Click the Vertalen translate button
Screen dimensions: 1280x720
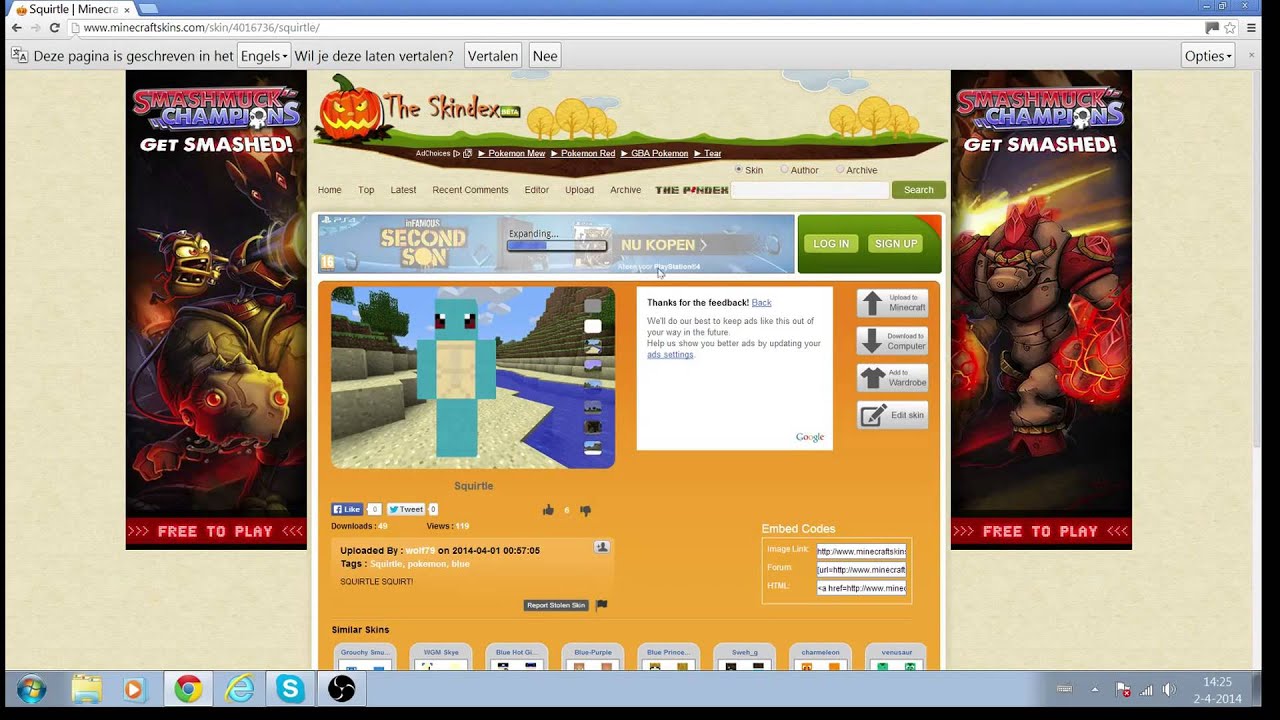pyautogui.click(x=493, y=56)
